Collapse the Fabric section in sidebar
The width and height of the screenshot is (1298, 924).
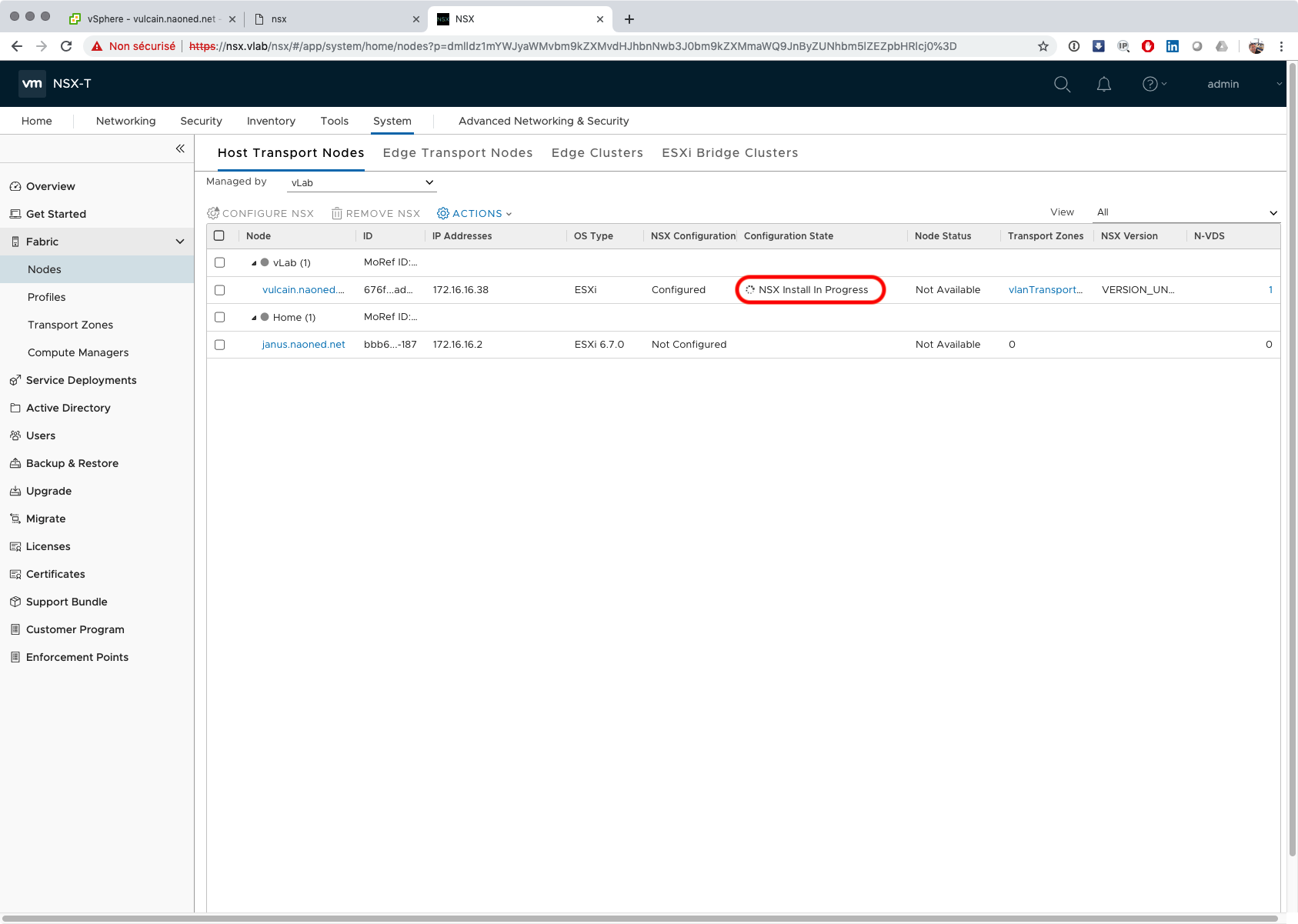pos(180,242)
